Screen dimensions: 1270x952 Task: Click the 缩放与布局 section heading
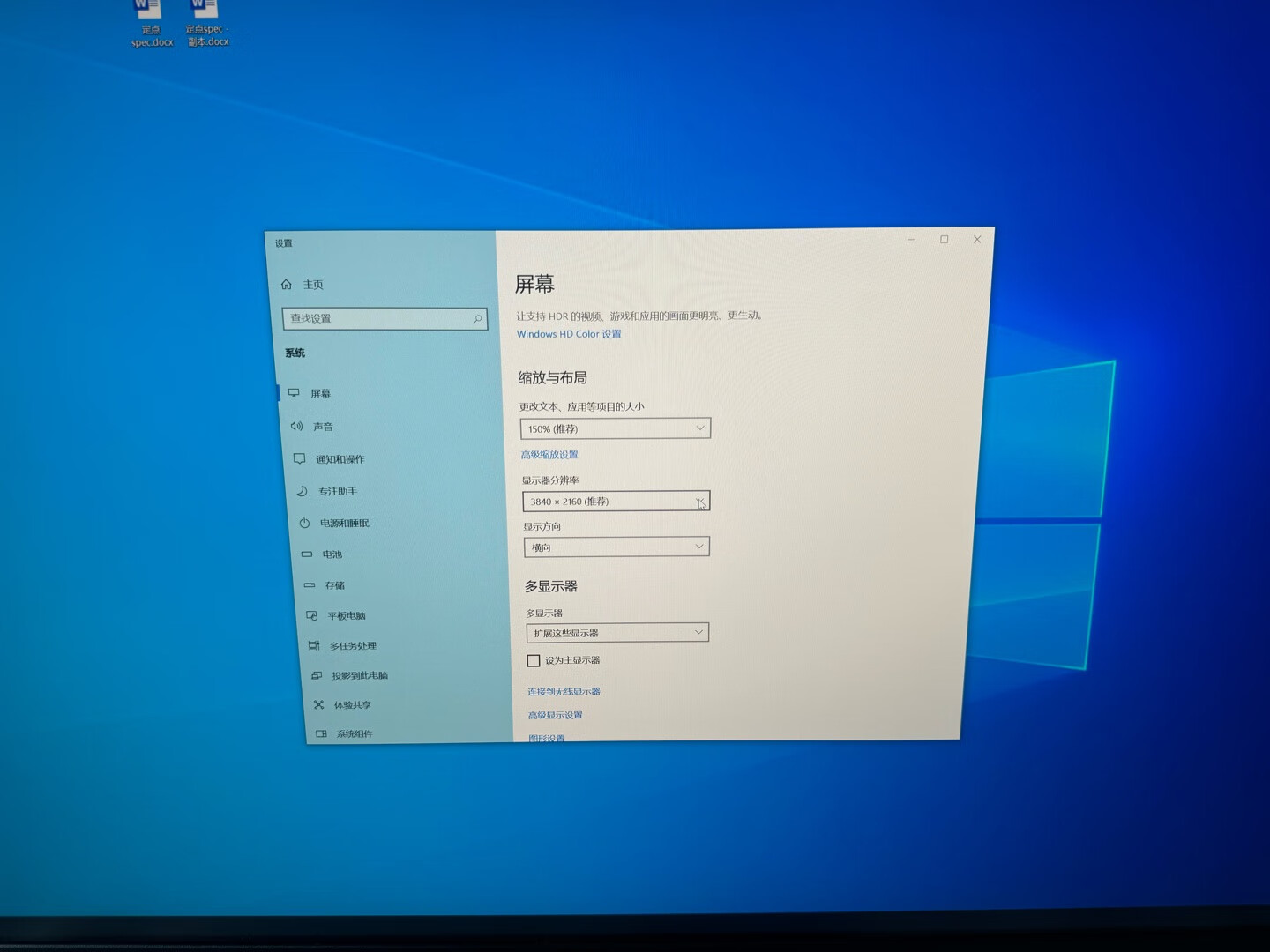[552, 377]
